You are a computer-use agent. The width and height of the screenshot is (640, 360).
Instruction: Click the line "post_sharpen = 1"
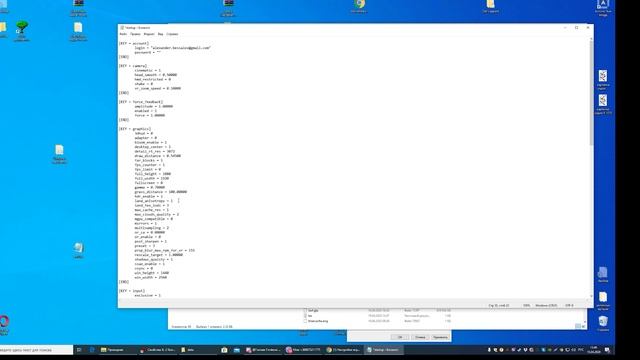(150, 241)
